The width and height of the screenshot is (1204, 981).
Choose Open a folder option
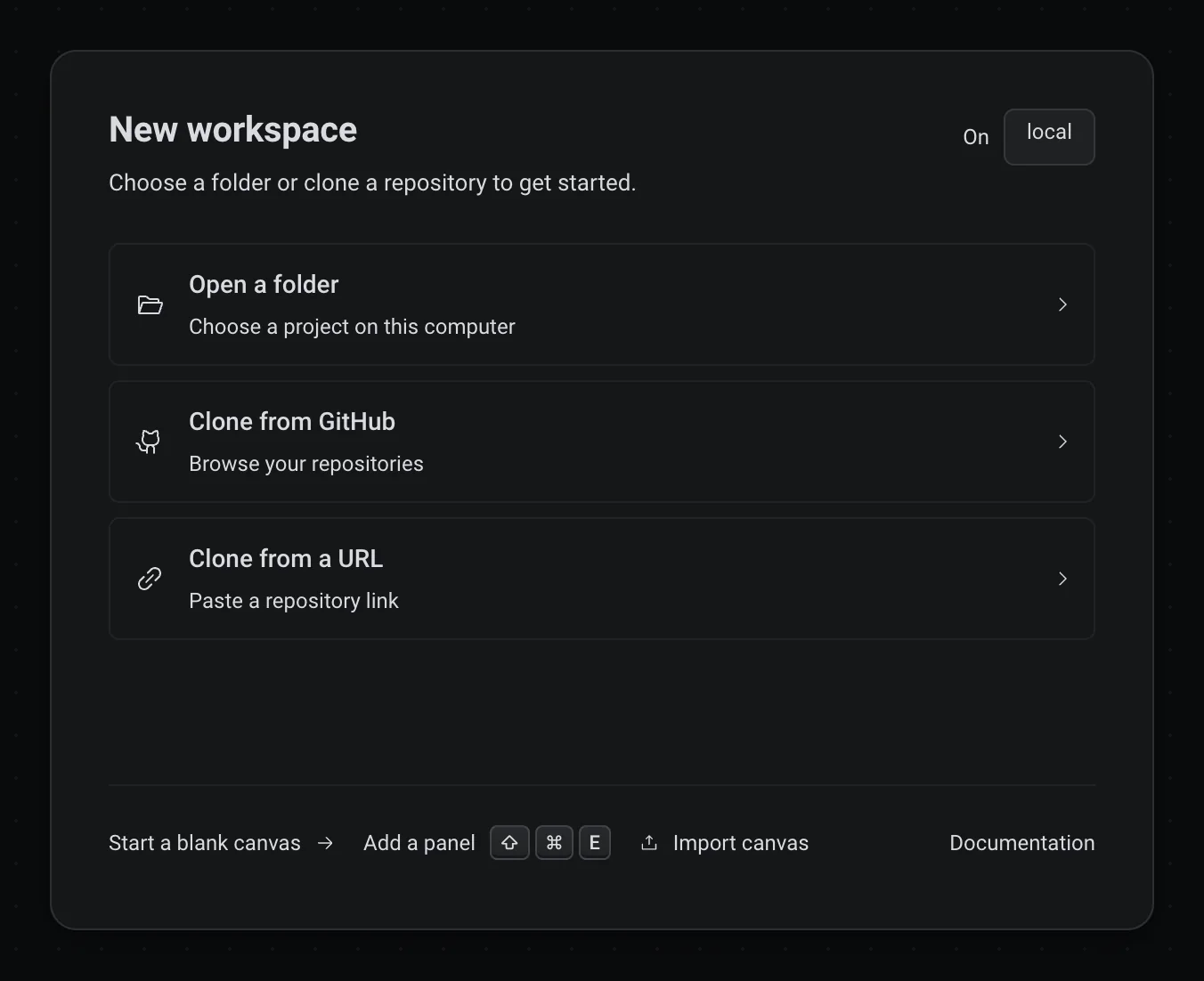(x=601, y=304)
